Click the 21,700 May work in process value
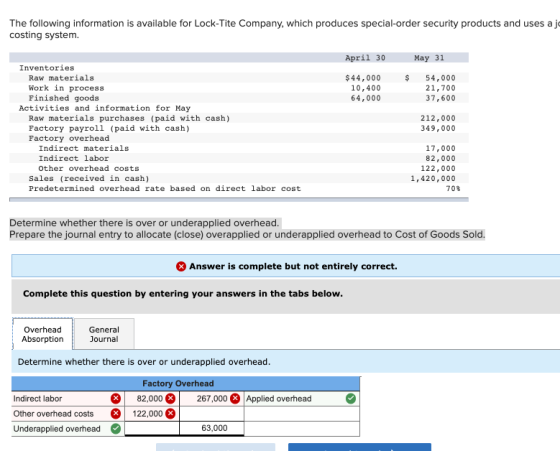This screenshot has width=560, height=451. point(440,88)
